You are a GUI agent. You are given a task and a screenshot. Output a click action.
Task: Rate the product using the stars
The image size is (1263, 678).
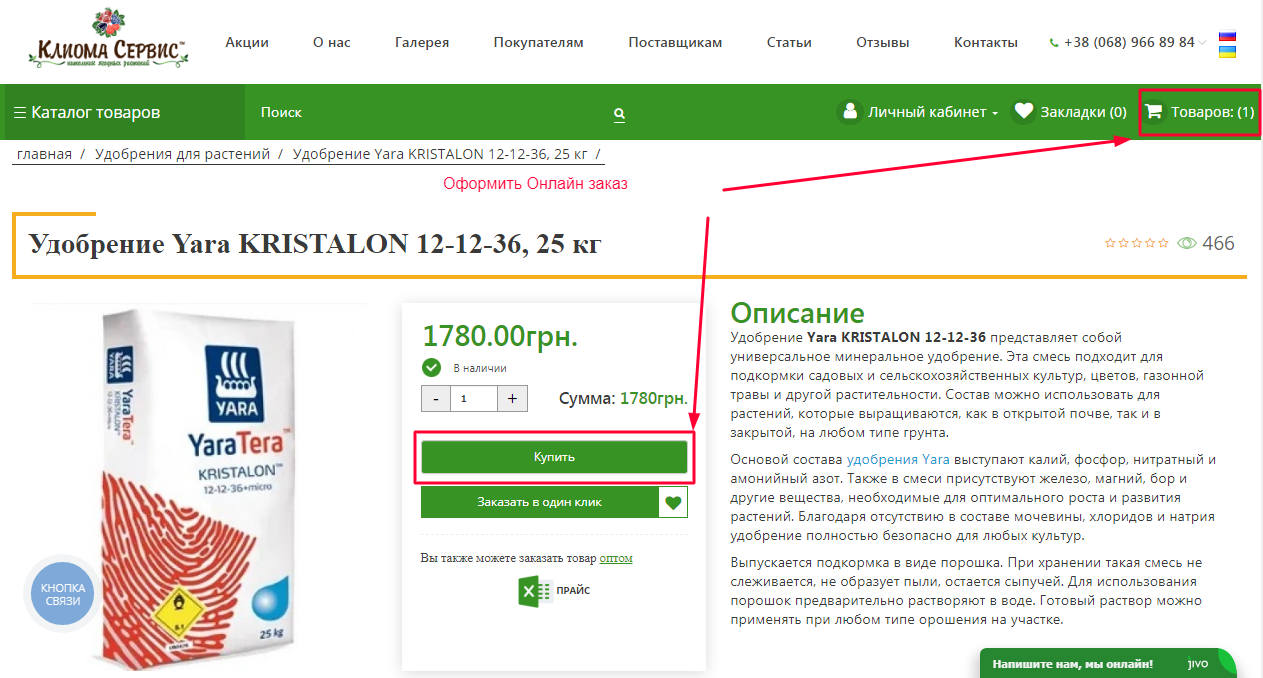[1136, 243]
